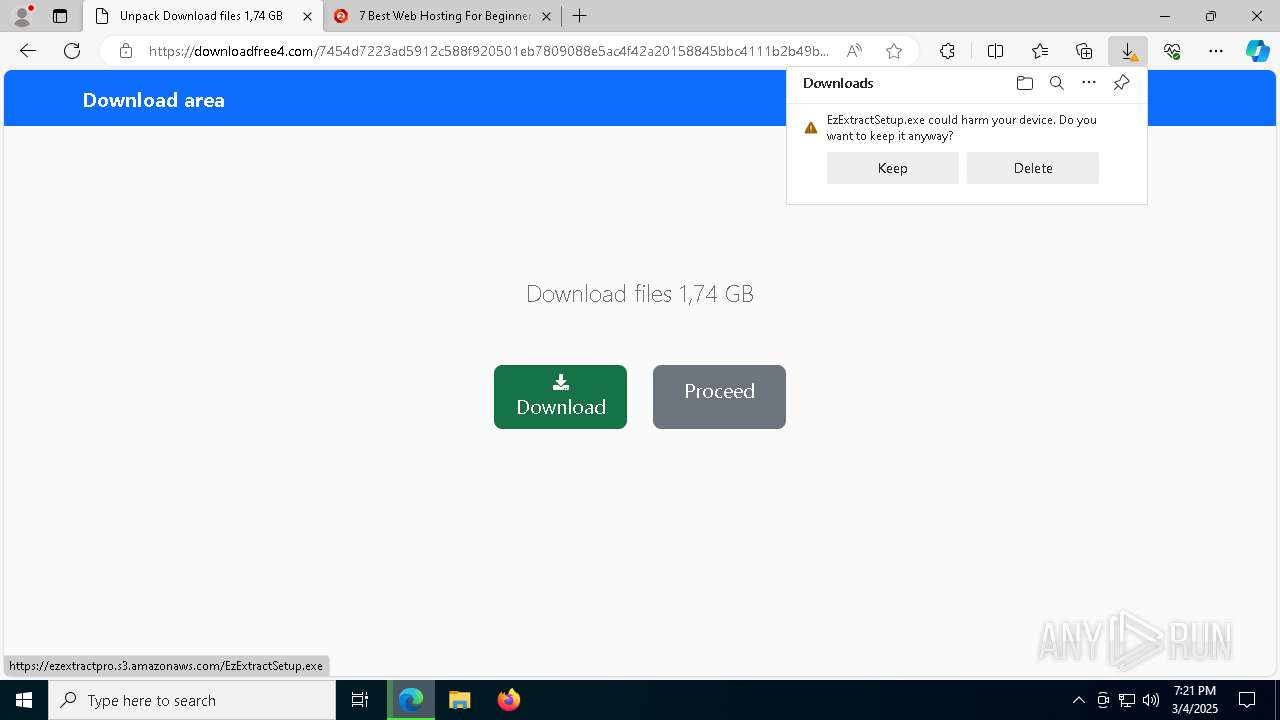Launch Firefox from taskbar

pyautogui.click(x=509, y=700)
